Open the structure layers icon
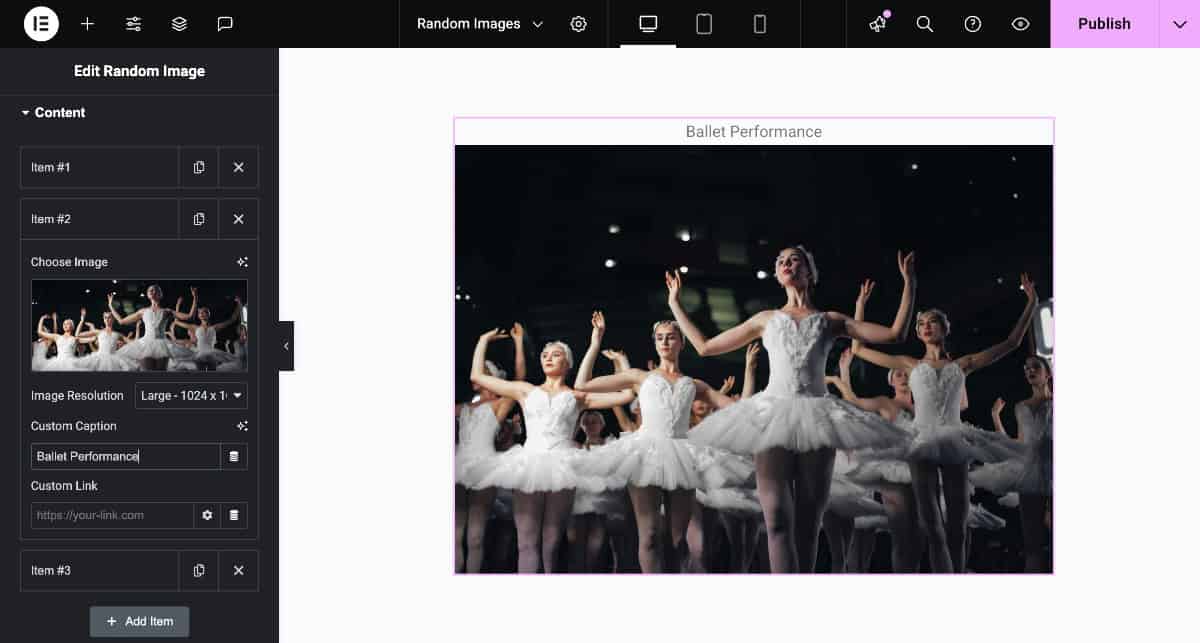Screen dimensions: 1200x643 click(x=179, y=24)
